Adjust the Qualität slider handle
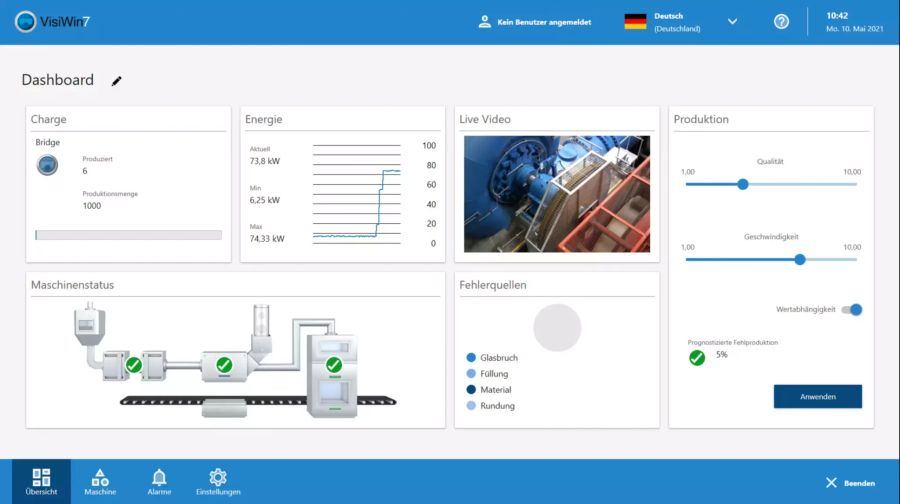The width and height of the screenshot is (900, 504). coord(743,184)
